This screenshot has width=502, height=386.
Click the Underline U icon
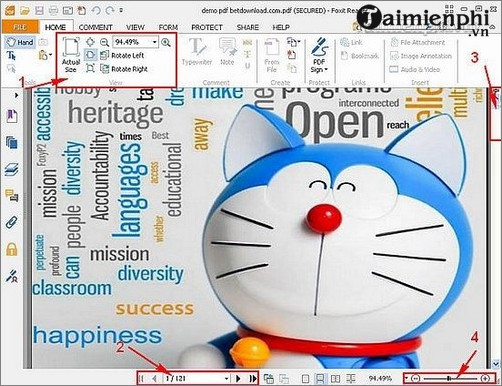pos(247,66)
